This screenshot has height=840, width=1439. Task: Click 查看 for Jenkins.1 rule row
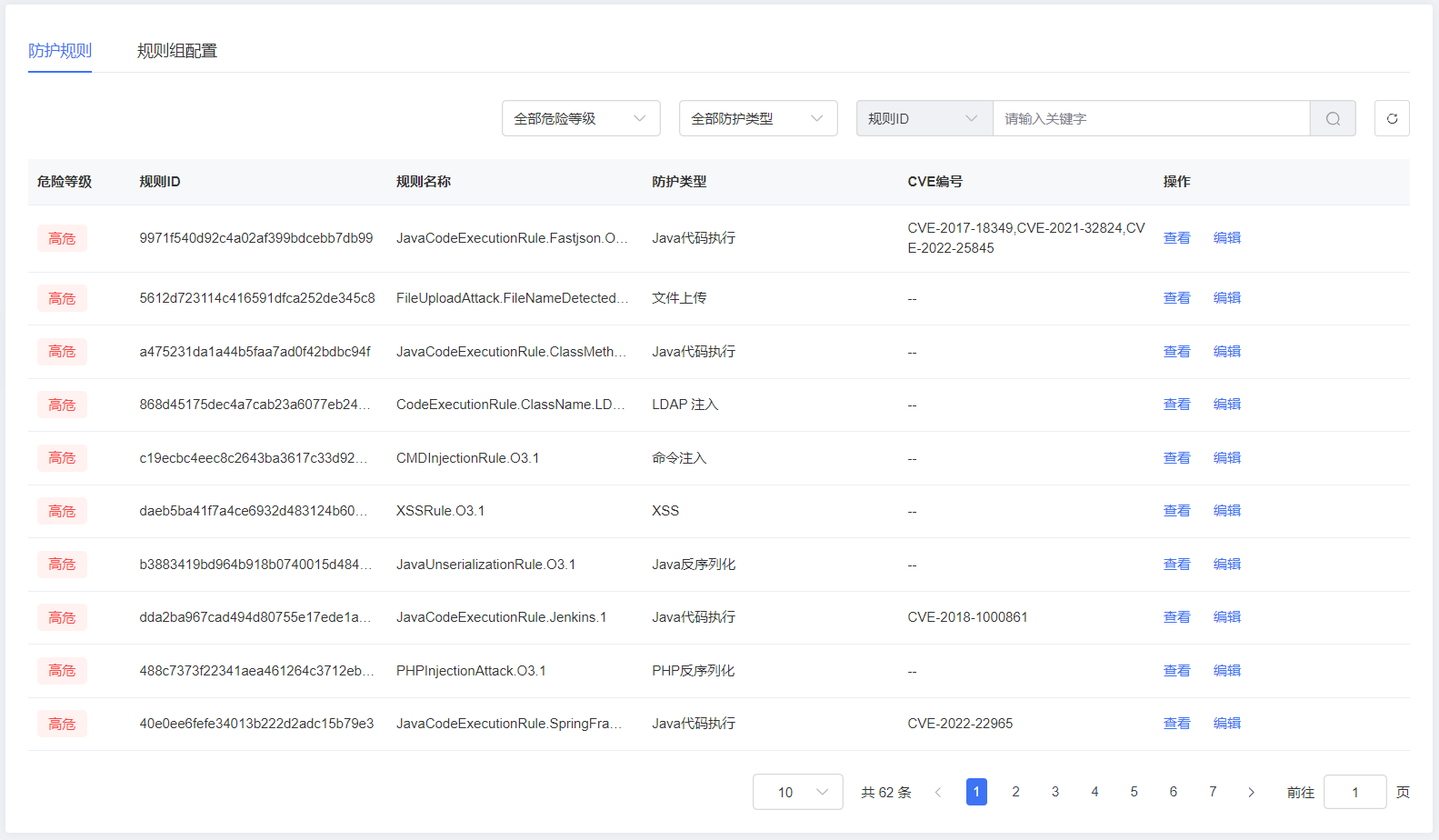point(1177,617)
